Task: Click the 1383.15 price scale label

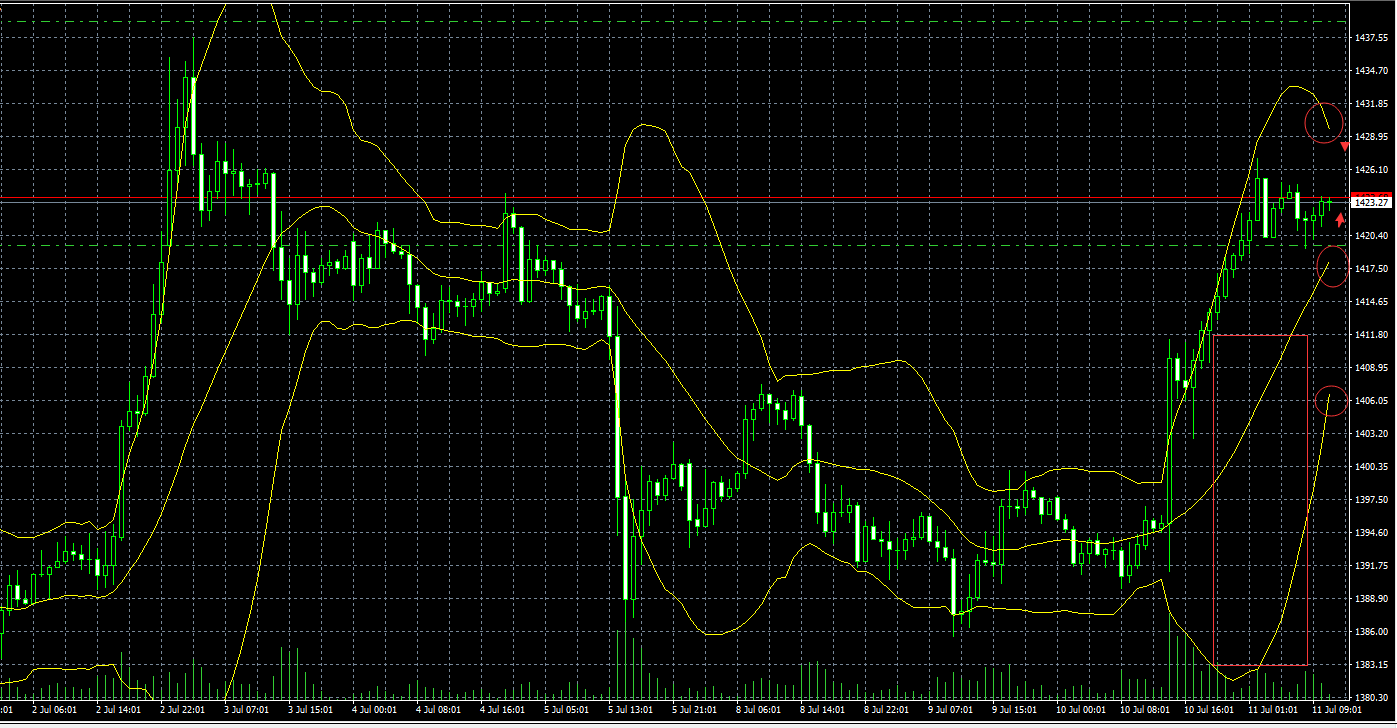Action: tap(1369, 664)
